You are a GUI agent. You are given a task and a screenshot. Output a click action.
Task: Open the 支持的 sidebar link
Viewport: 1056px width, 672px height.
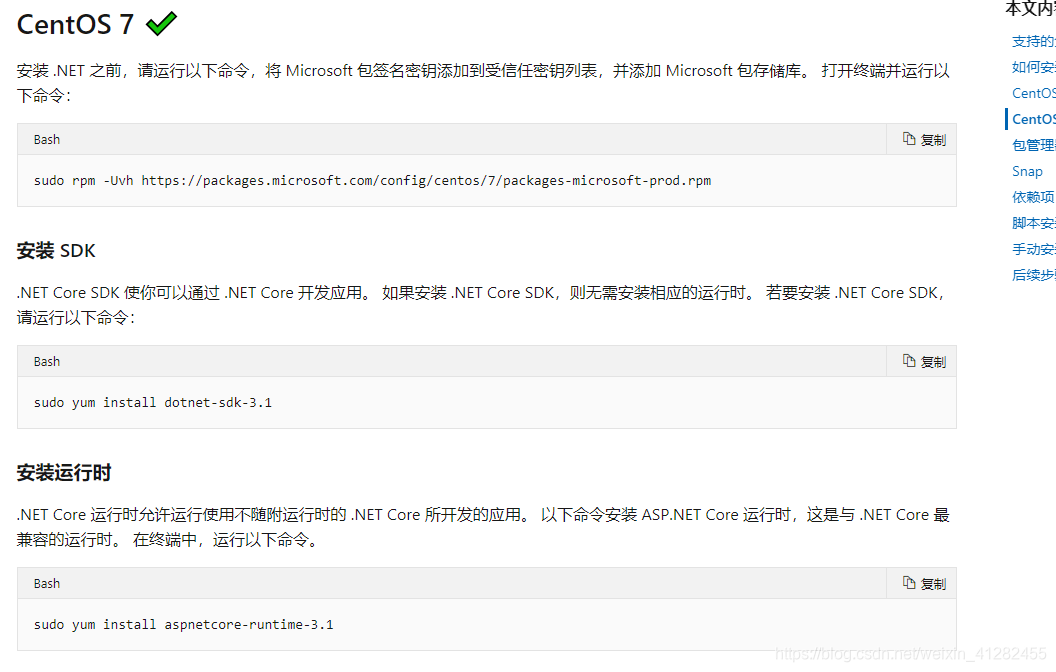coord(1033,42)
